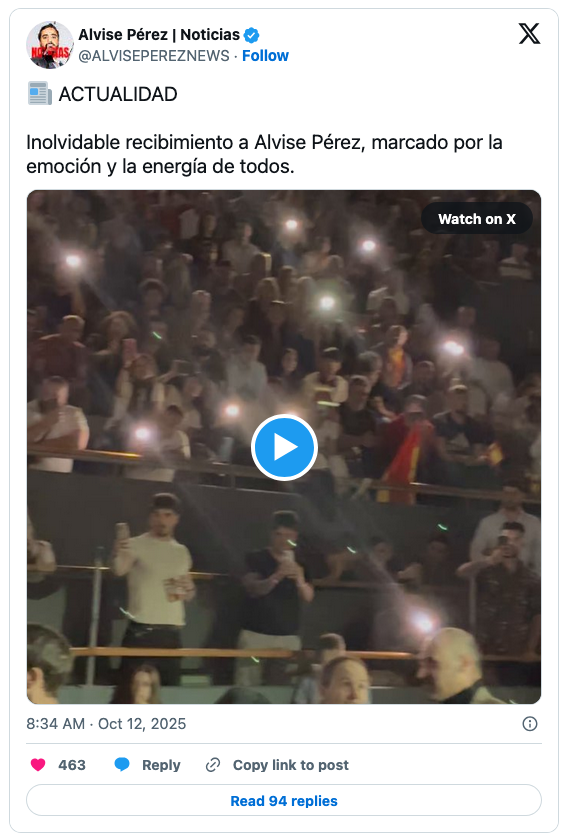Click the Copy link to post text
This screenshot has height=839, width=569.
click(x=291, y=765)
